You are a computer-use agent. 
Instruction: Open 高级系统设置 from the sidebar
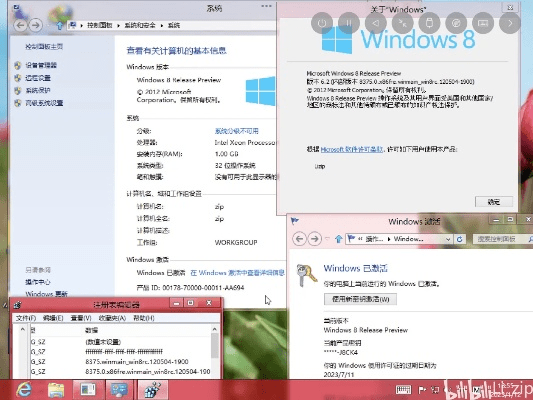click(x=45, y=103)
